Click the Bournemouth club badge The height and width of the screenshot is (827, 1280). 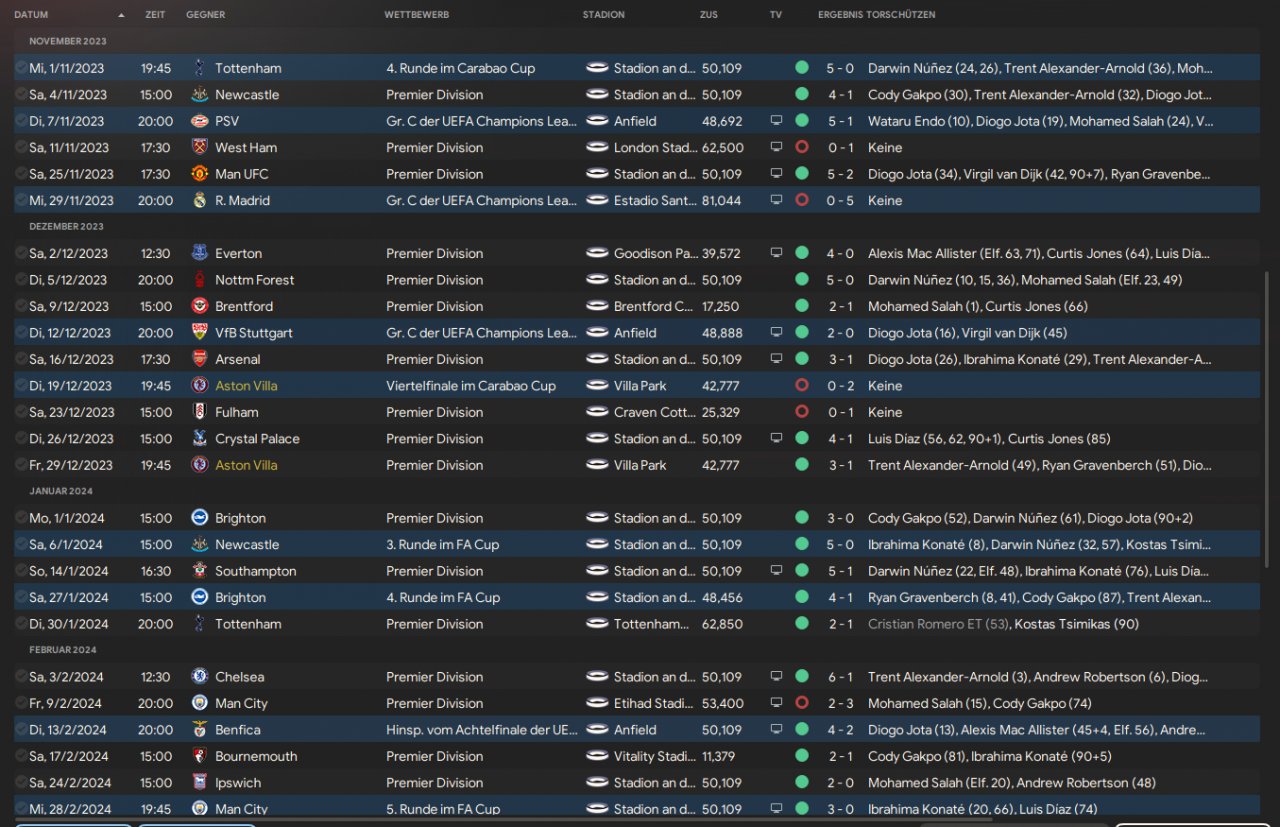click(x=199, y=756)
